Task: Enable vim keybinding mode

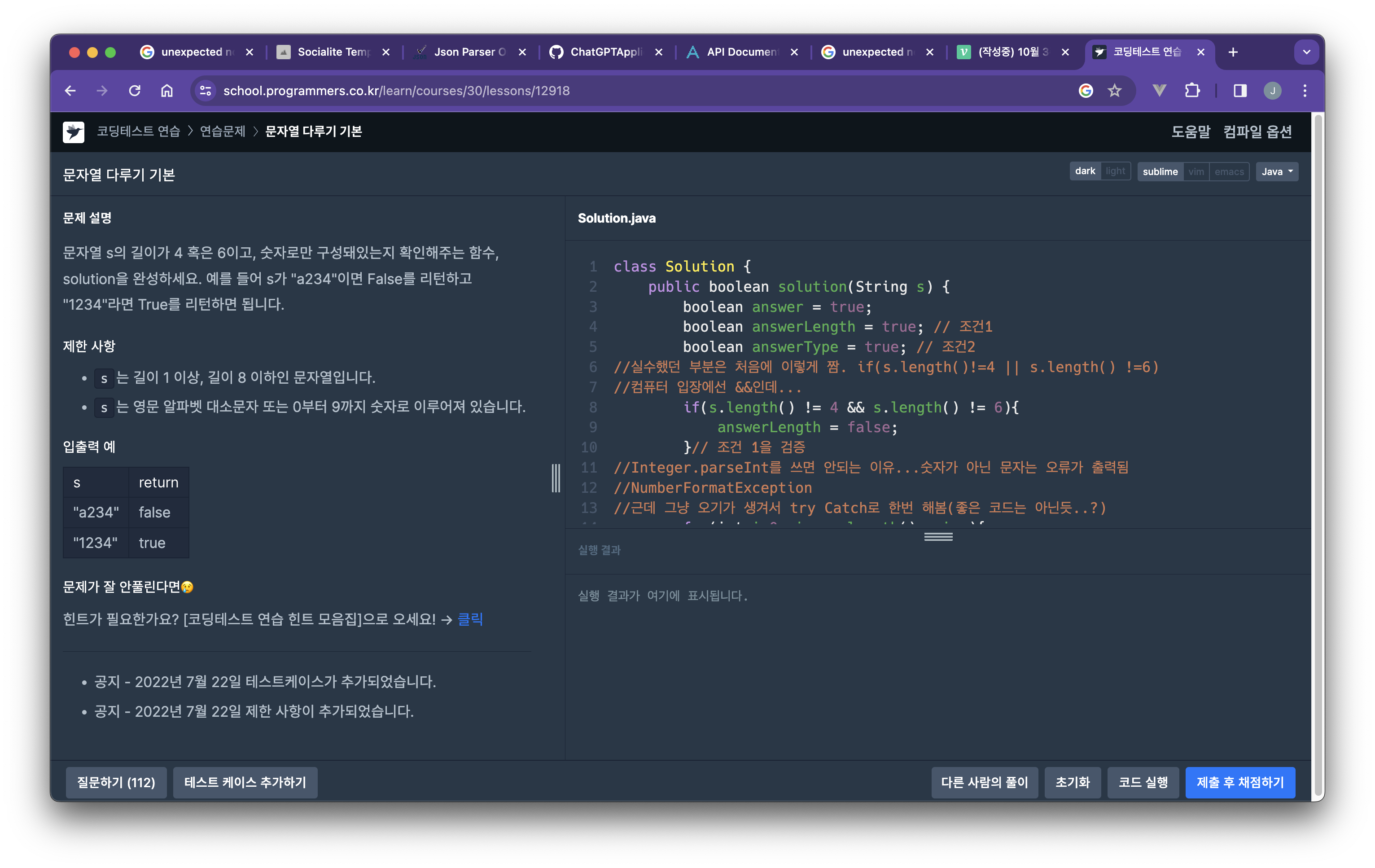Action: click(x=1195, y=172)
